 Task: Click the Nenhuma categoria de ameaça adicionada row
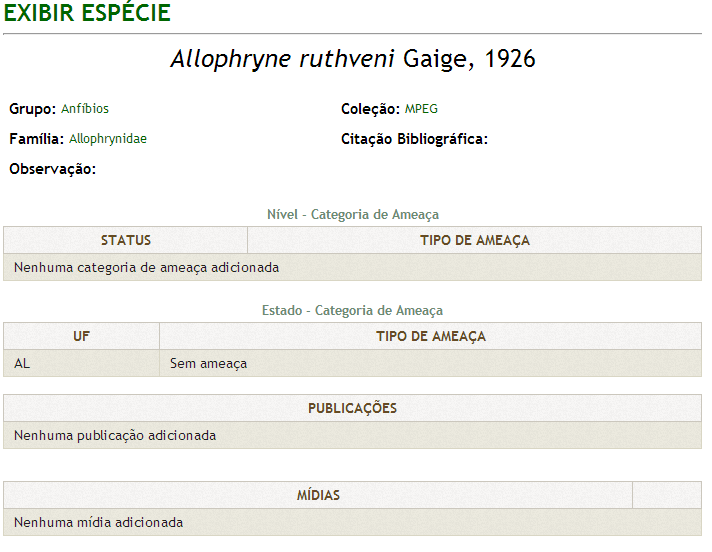pyautogui.click(x=352, y=267)
